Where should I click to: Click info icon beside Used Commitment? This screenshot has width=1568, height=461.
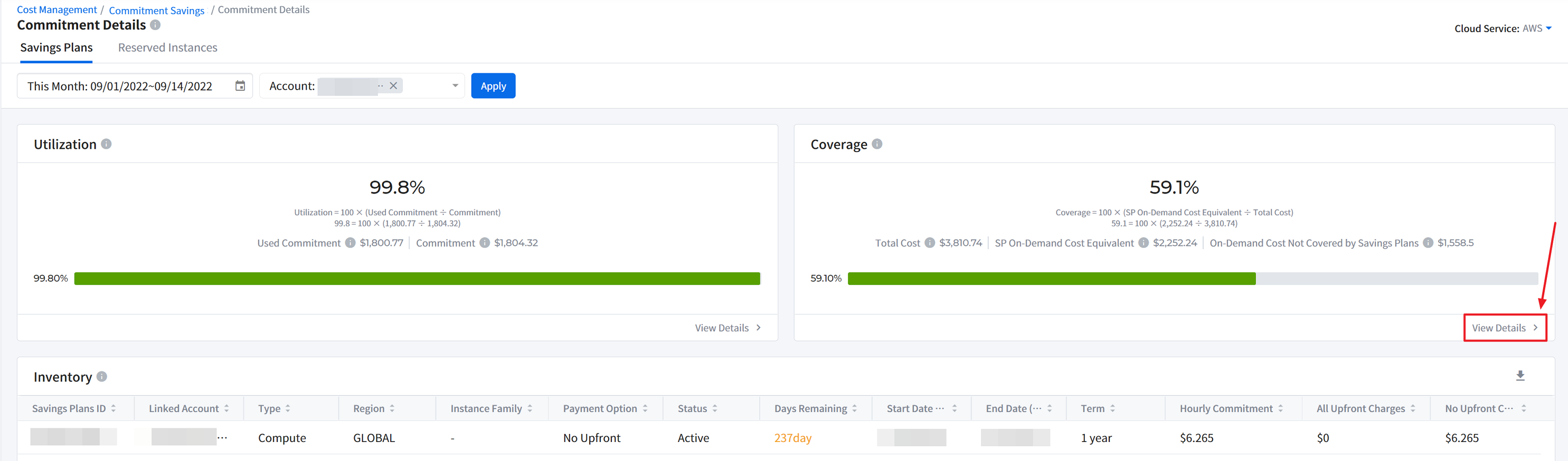350,243
